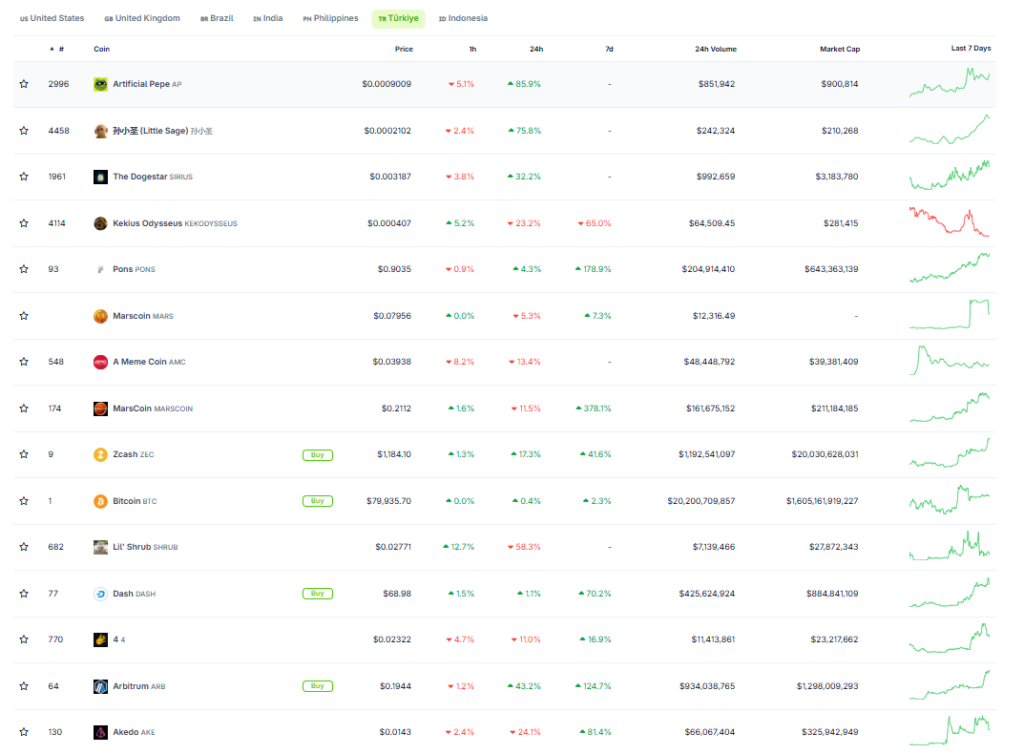Click the Arbitrum logo icon
The width and height of the screenshot is (1024, 754).
[x=101, y=687]
